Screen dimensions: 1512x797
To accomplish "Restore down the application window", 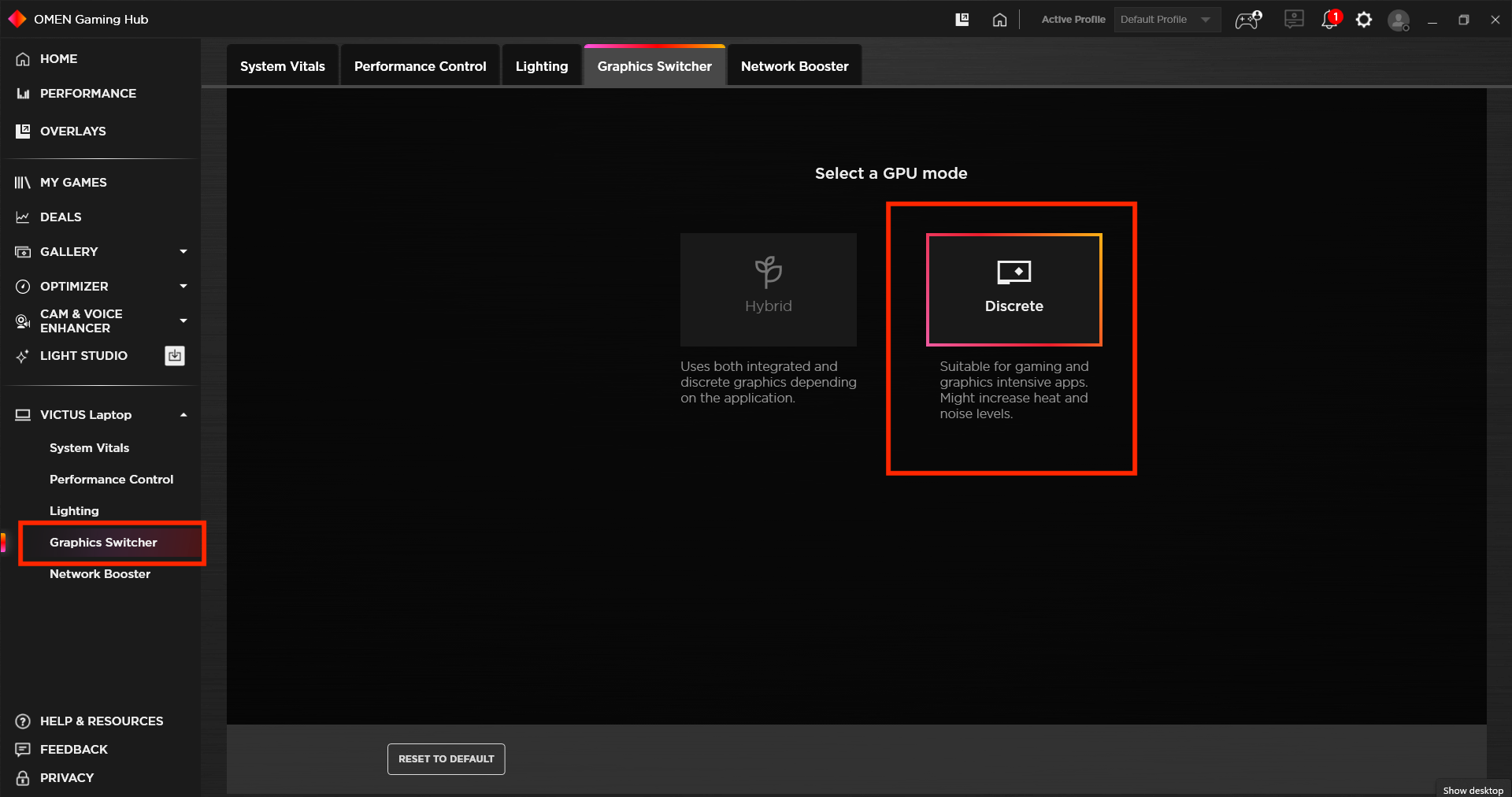I will (x=1464, y=20).
